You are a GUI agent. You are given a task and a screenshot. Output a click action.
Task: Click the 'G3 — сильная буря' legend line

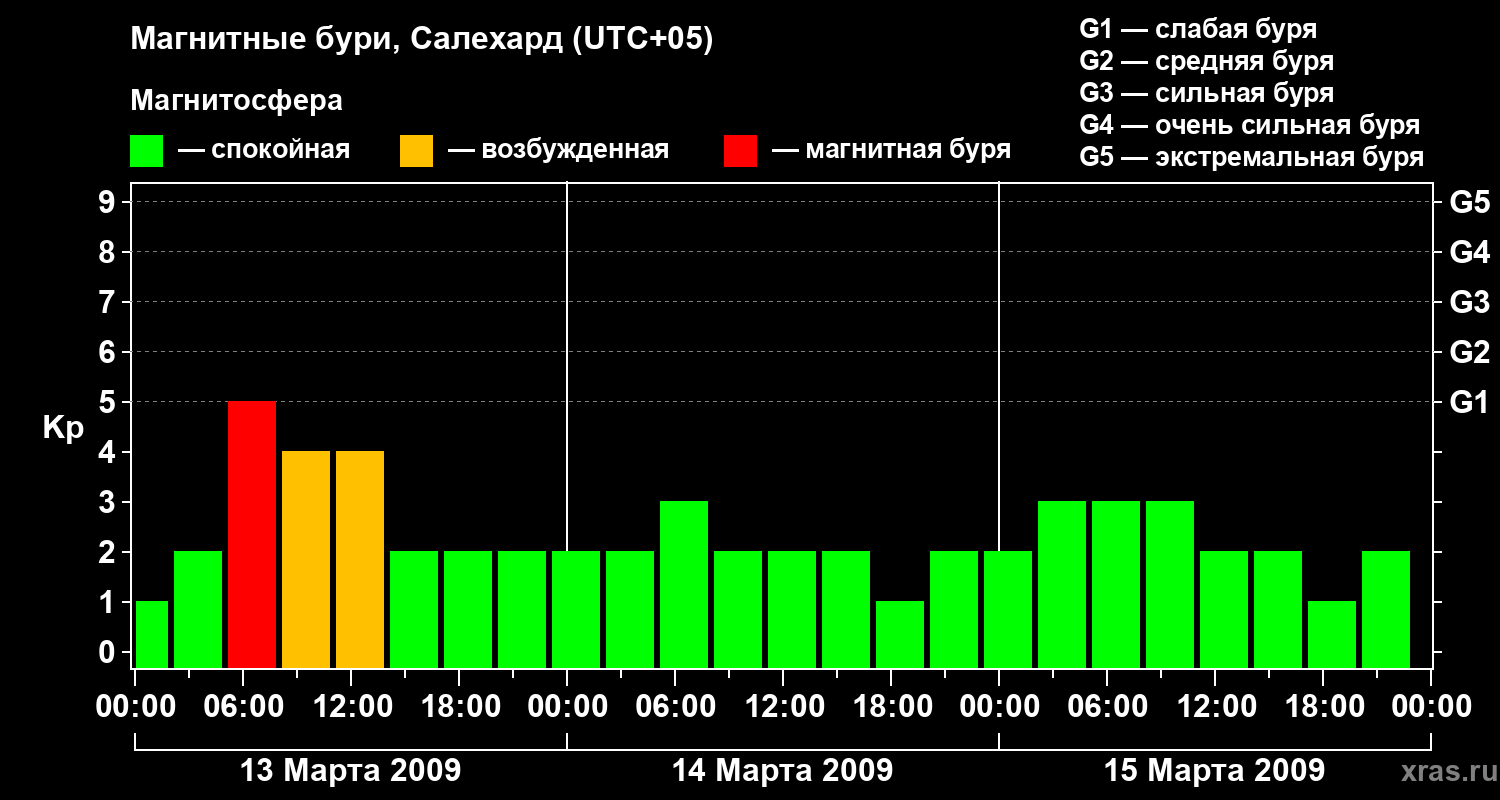[x=1206, y=93]
